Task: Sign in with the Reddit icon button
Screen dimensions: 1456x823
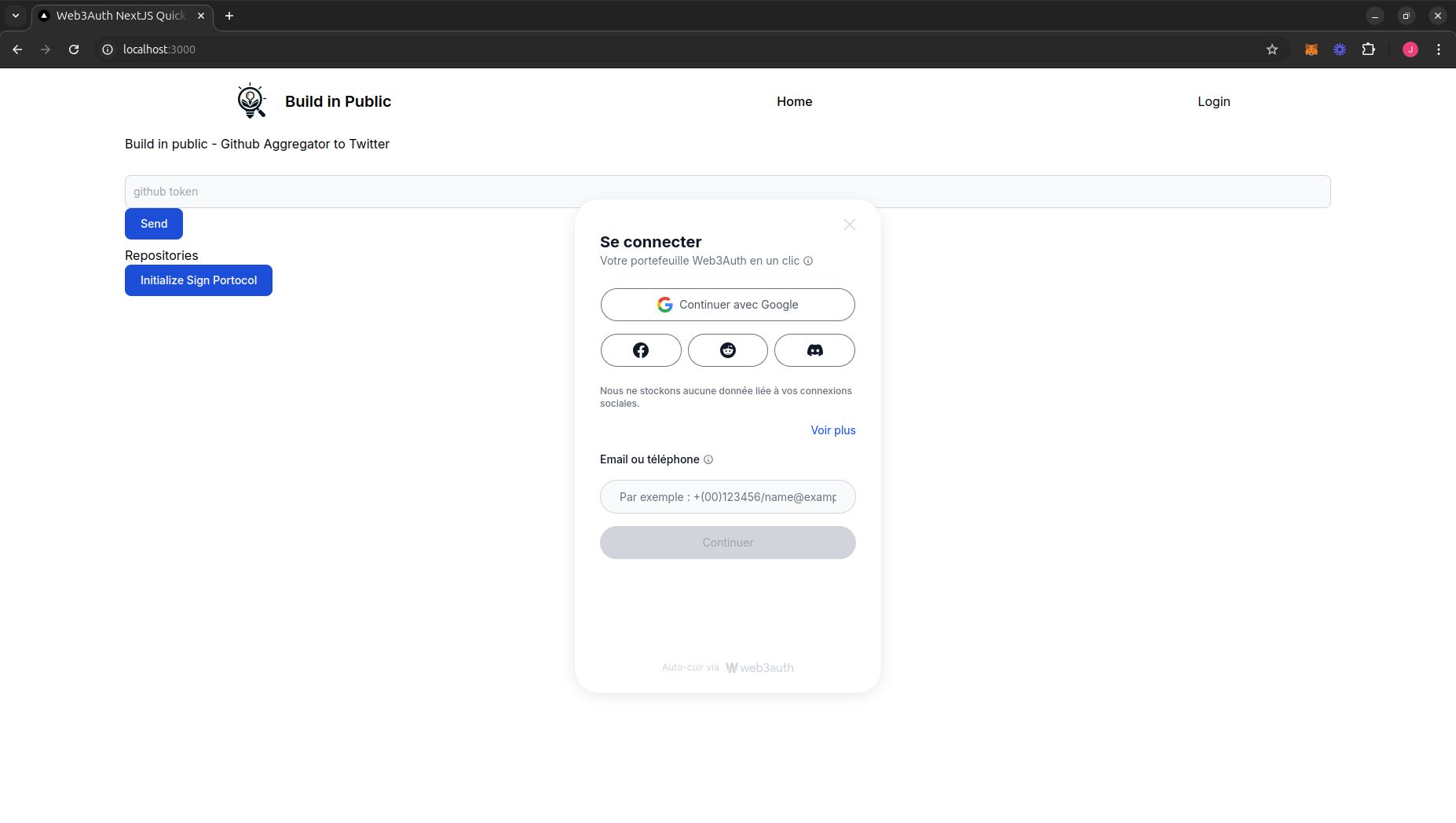Action: pyautogui.click(x=728, y=350)
